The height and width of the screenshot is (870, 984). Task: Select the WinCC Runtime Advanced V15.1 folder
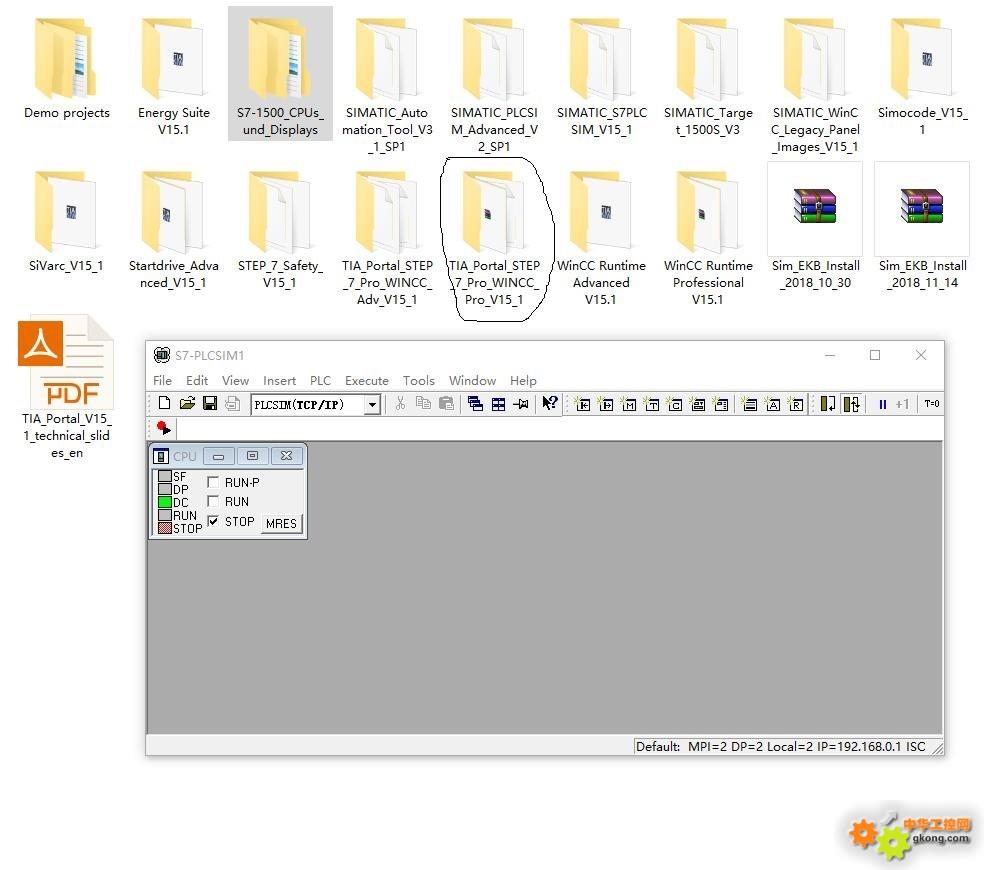pos(601,237)
